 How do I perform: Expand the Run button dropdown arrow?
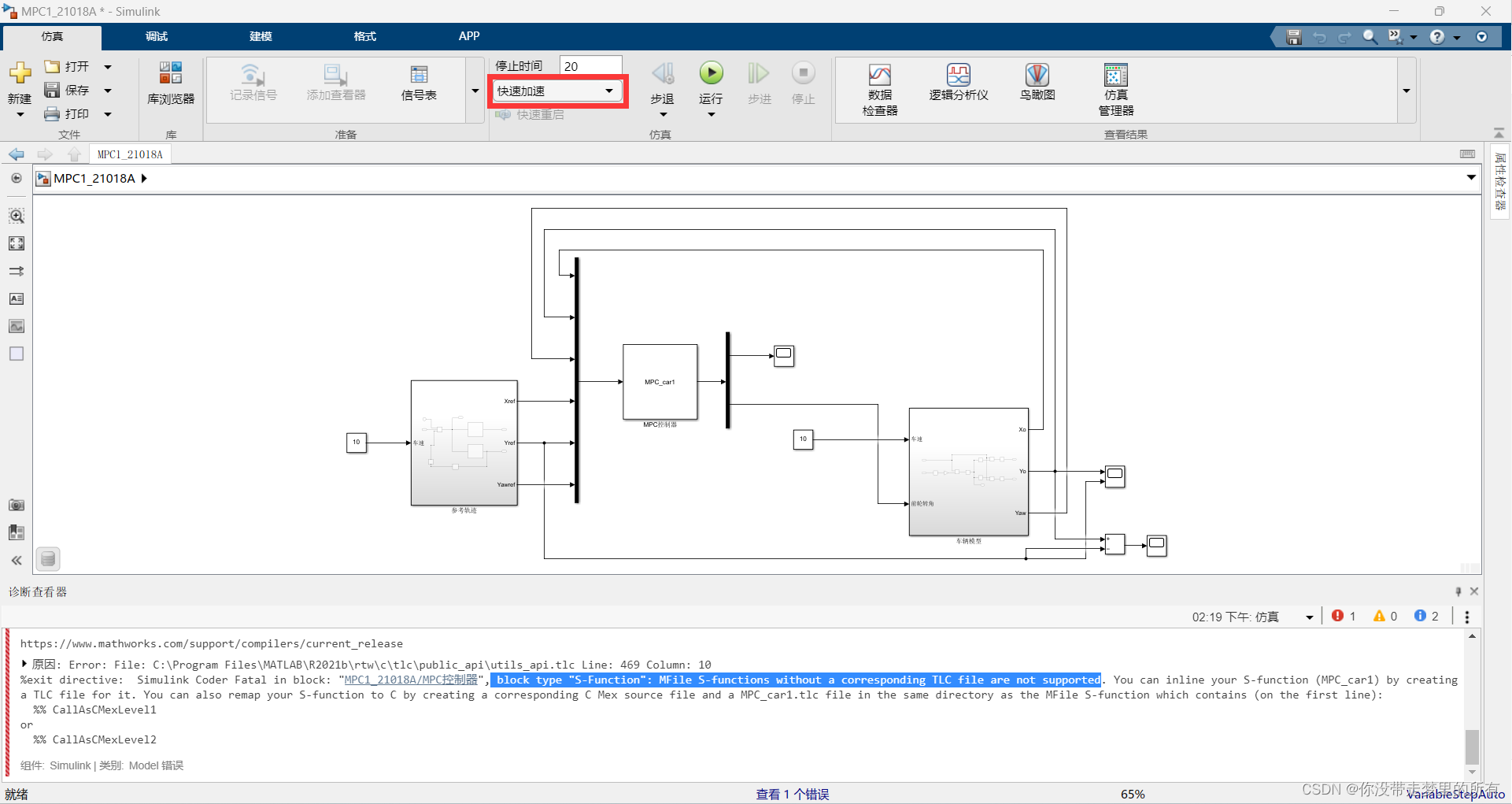click(x=711, y=115)
